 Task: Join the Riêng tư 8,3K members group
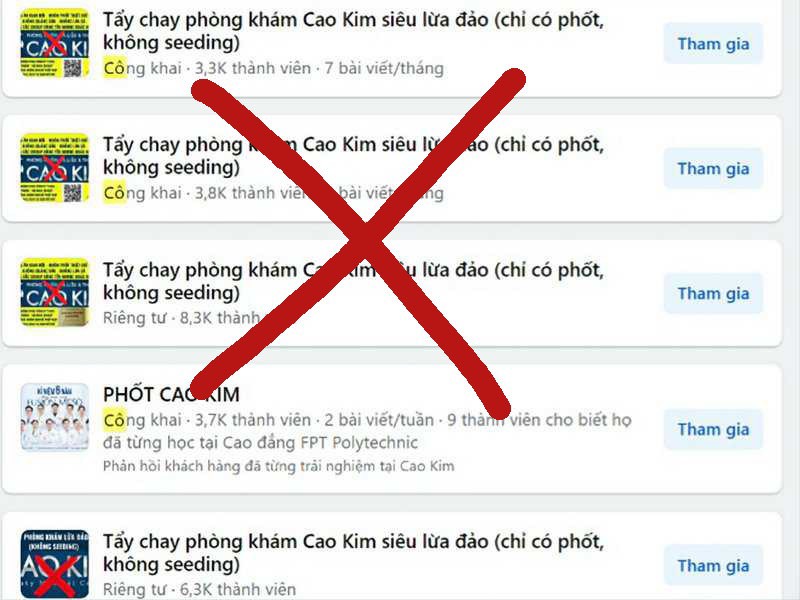(713, 294)
